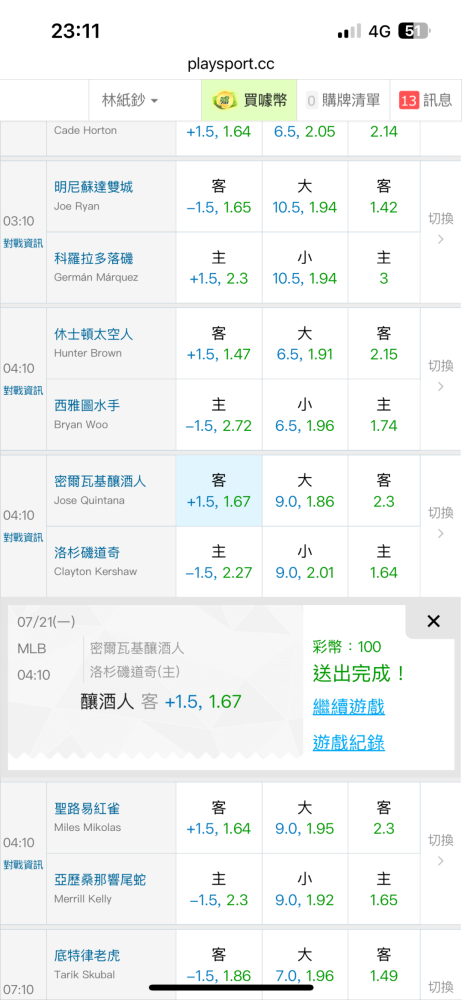Viewport: 462px width, 1000px height.
Task: Select 大 10.5, 1.94 for Twins game
Action: click(x=304, y=196)
